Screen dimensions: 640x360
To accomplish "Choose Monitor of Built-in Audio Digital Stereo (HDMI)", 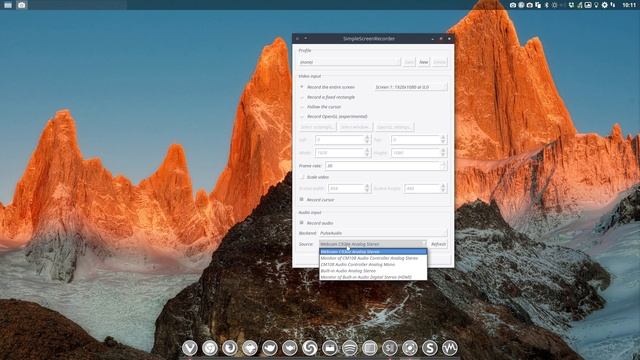I will coord(373,277).
